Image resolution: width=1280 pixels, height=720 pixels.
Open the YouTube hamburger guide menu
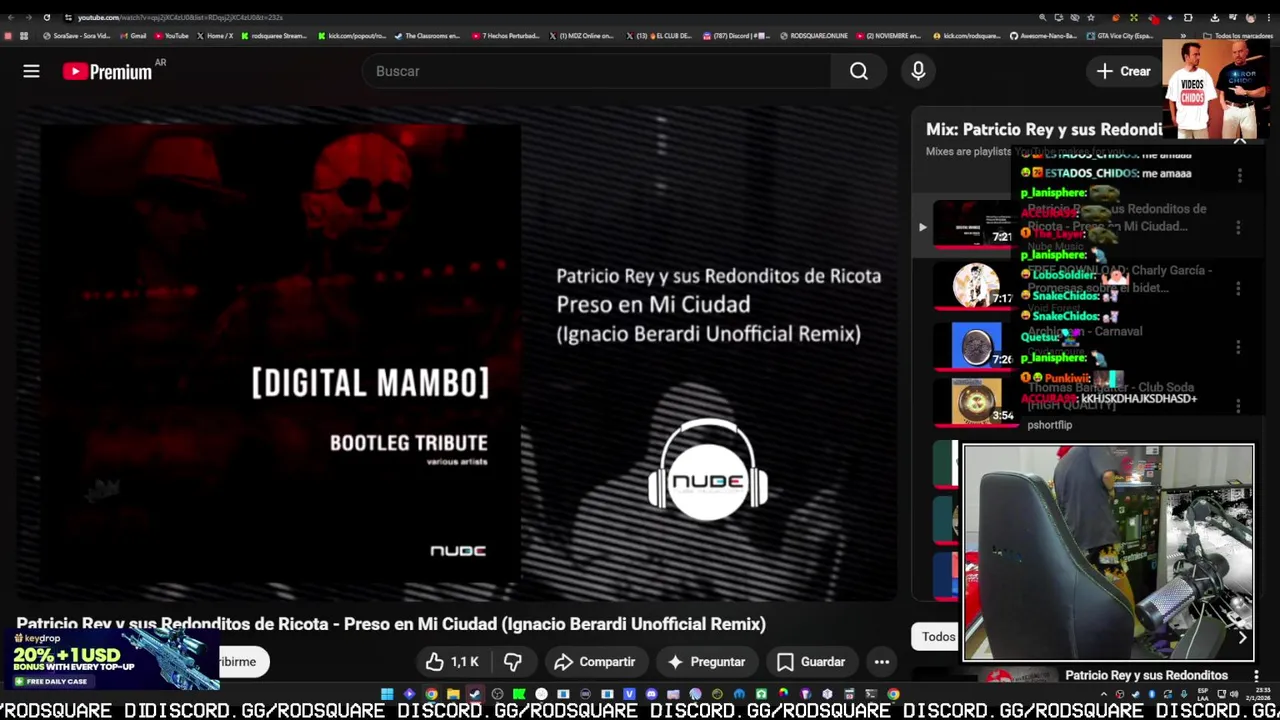click(31, 71)
